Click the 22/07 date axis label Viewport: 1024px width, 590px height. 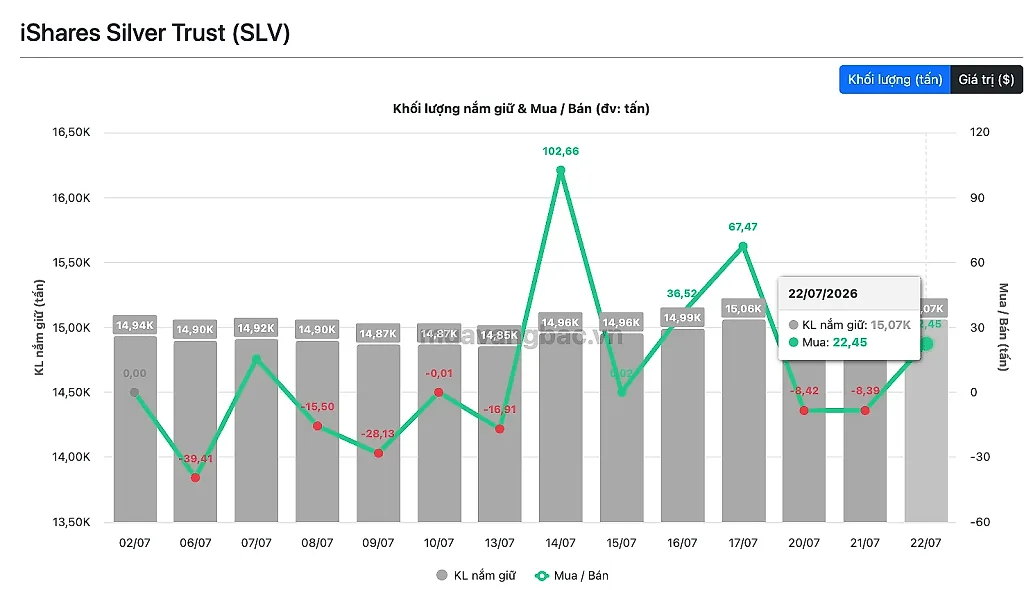pyautogui.click(x=925, y=543)
